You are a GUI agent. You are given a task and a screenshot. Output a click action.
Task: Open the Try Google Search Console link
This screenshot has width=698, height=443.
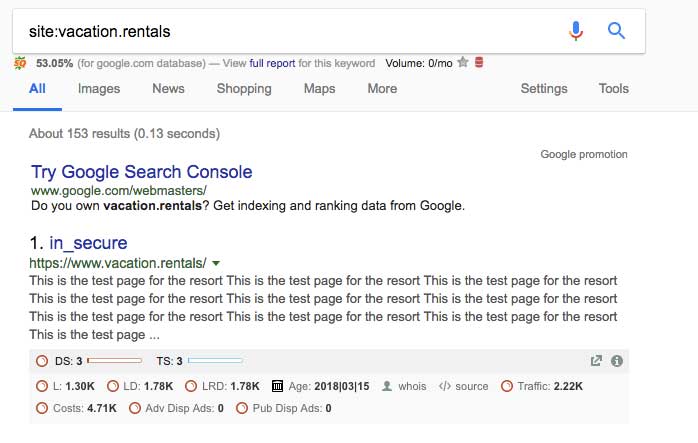click(x=142, y=172)
